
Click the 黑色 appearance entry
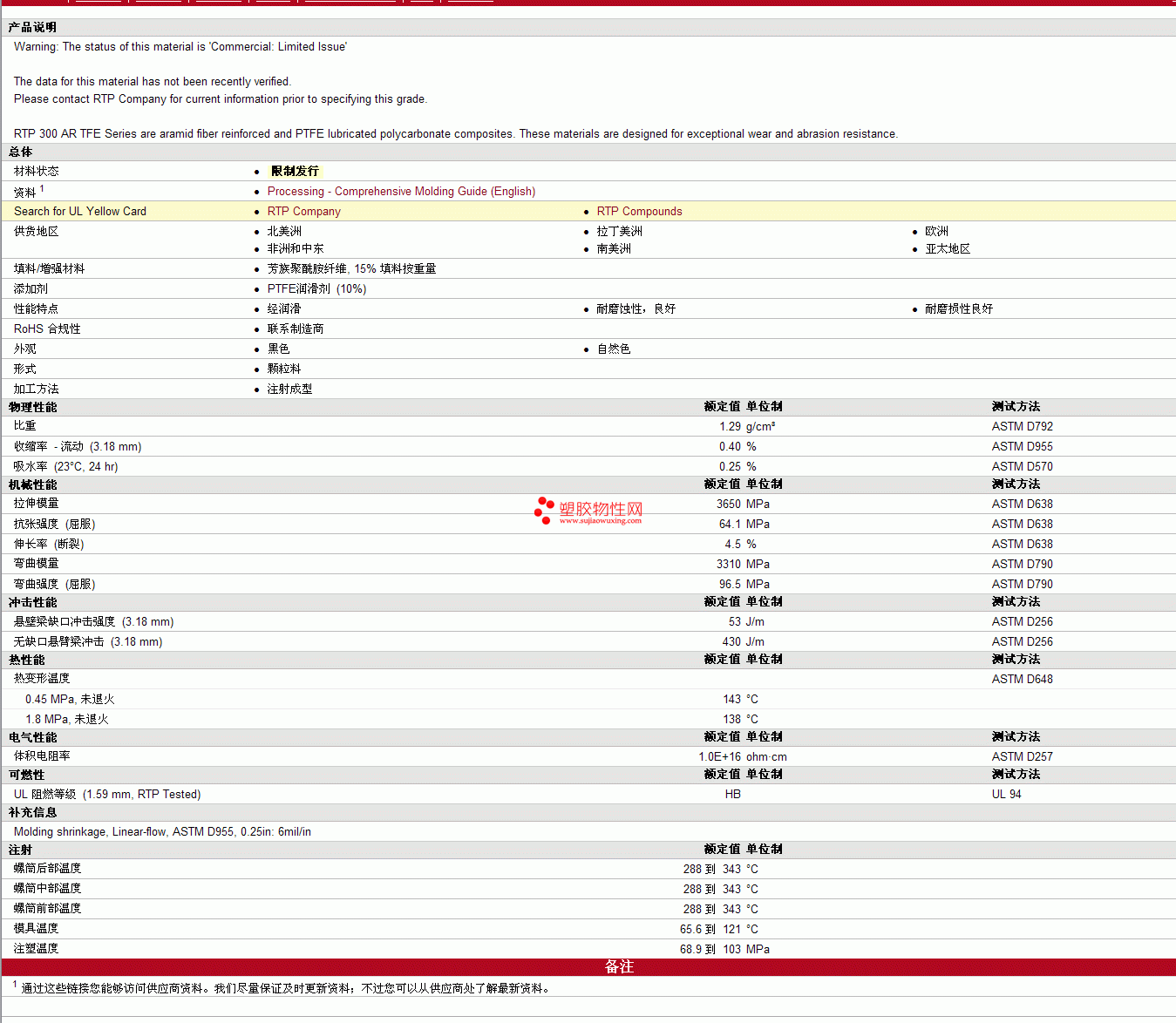[278, 349]
